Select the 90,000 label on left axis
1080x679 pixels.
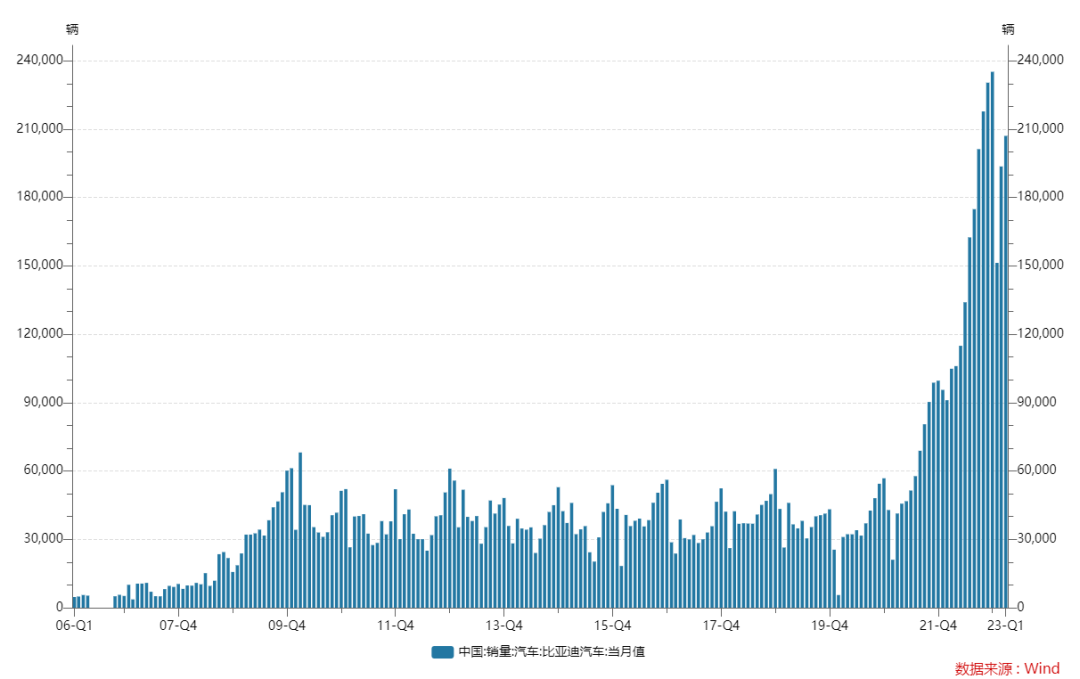tap(44, 403)
